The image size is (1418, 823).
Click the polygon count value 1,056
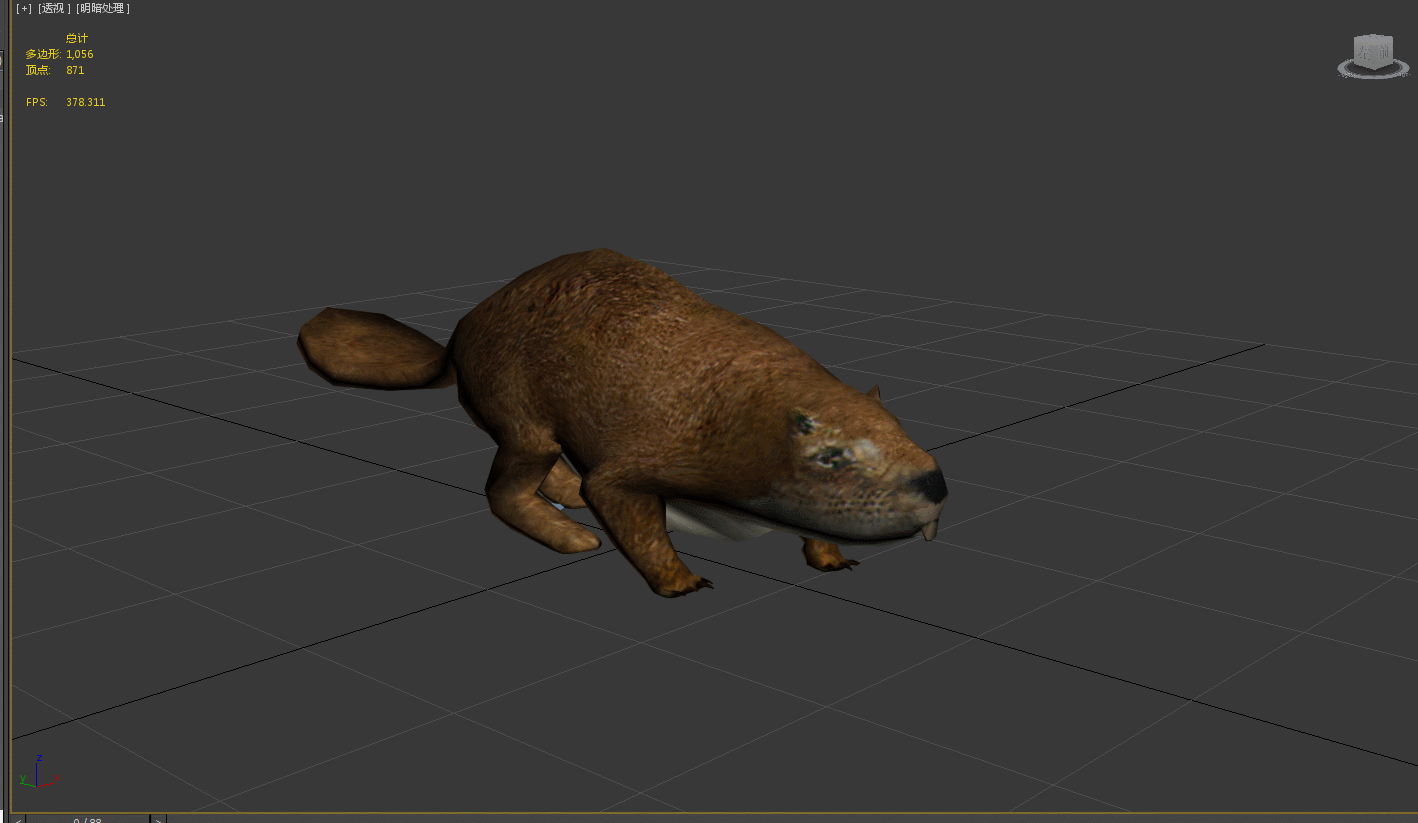[x=80, y=54]
